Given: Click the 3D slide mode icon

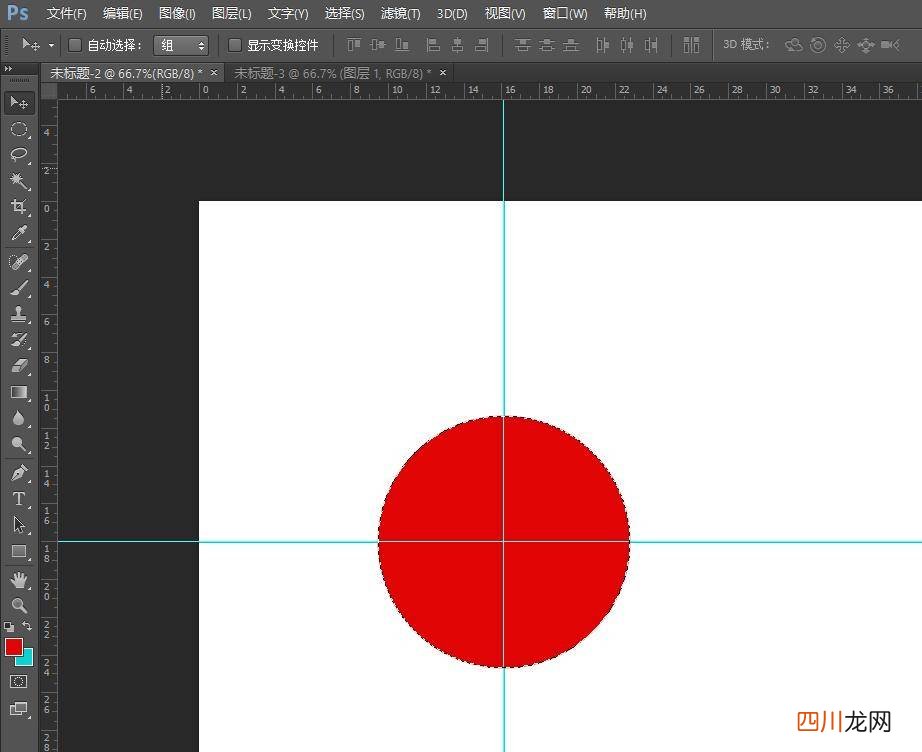Looking at the screenshot, I should pyautogui.click(x=866, y=45).
